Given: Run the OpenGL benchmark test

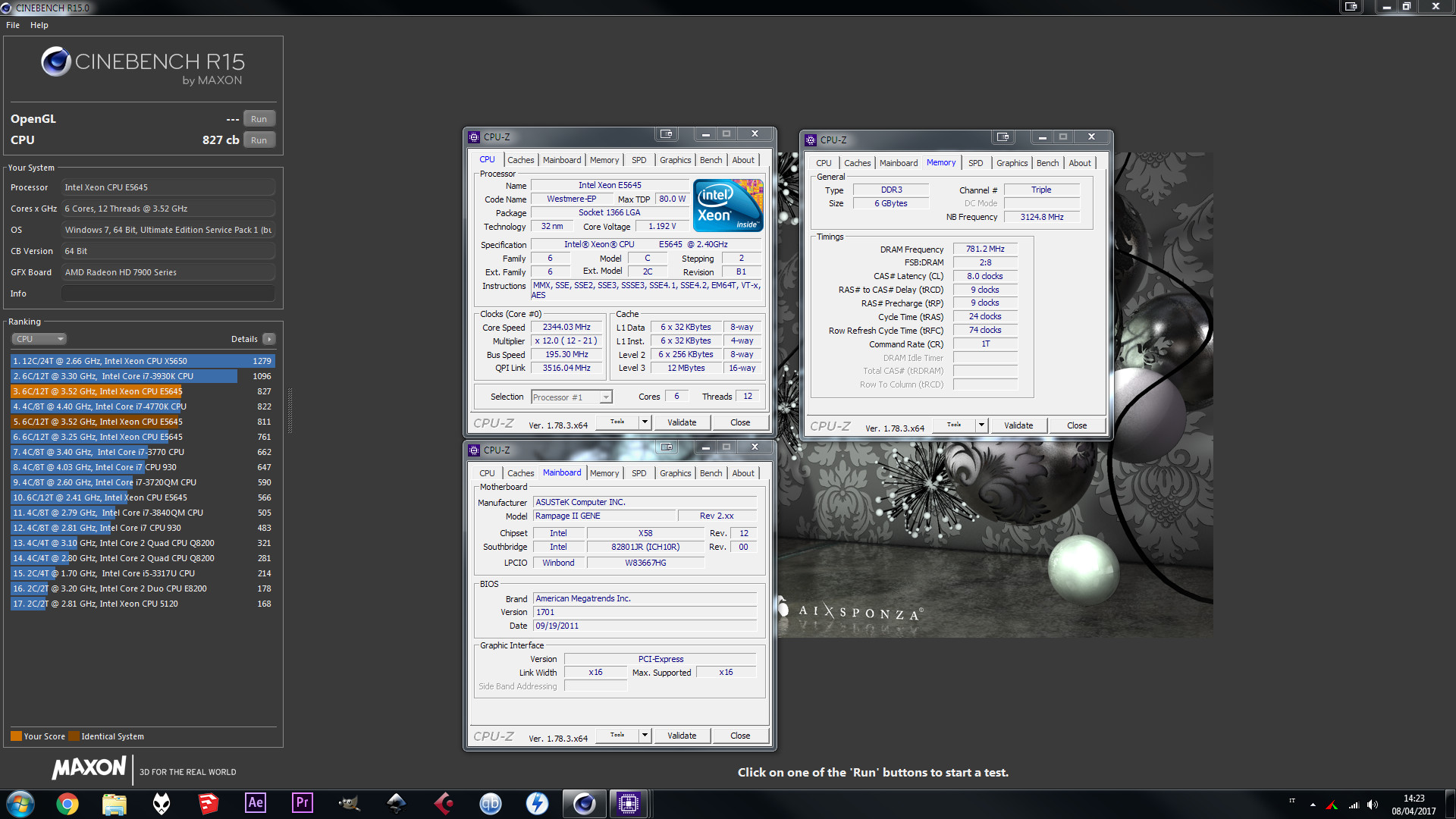Looking at the screenshot, I should coord(259,119).
